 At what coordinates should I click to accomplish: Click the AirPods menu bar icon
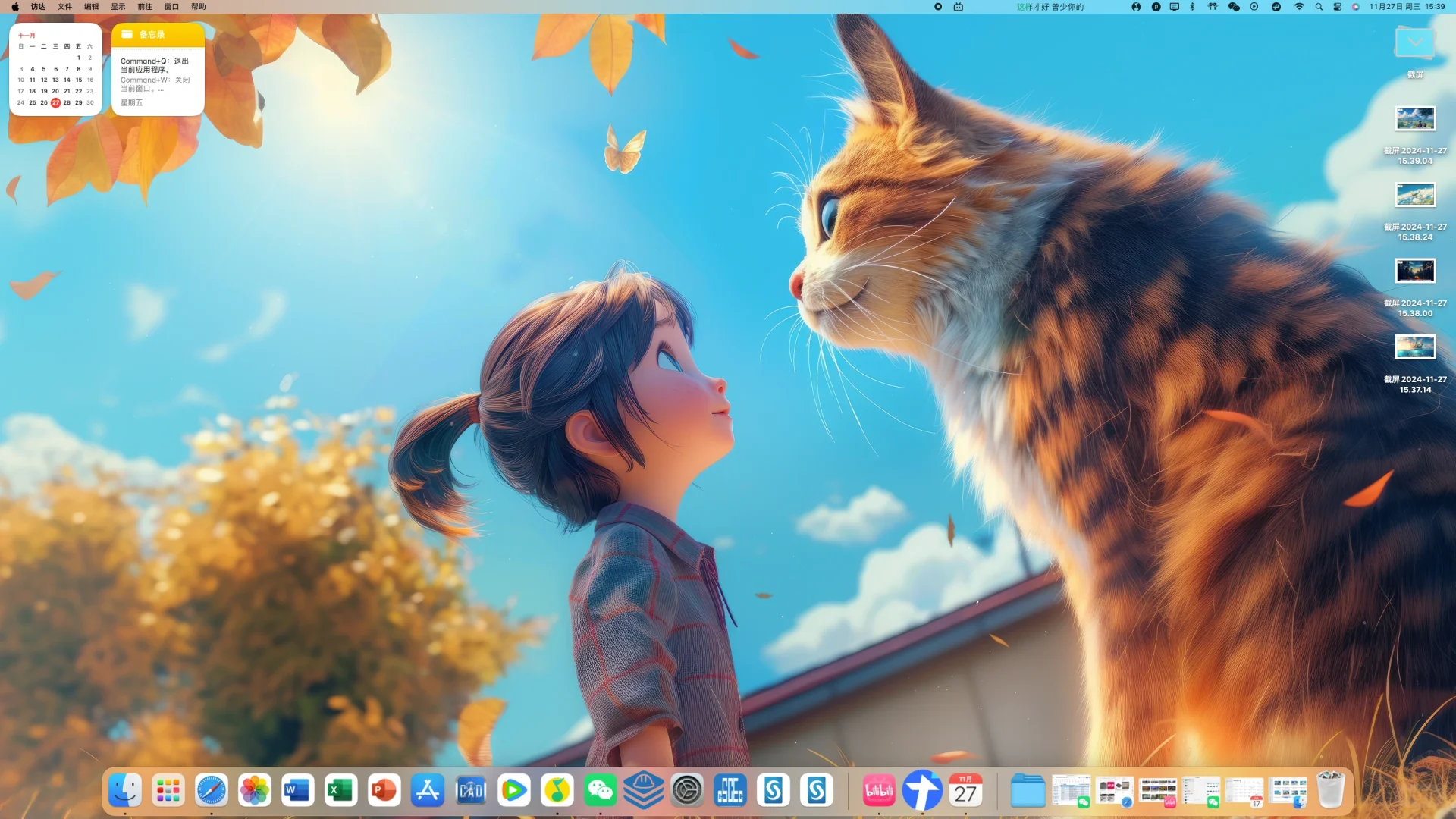coord(1213,7)
